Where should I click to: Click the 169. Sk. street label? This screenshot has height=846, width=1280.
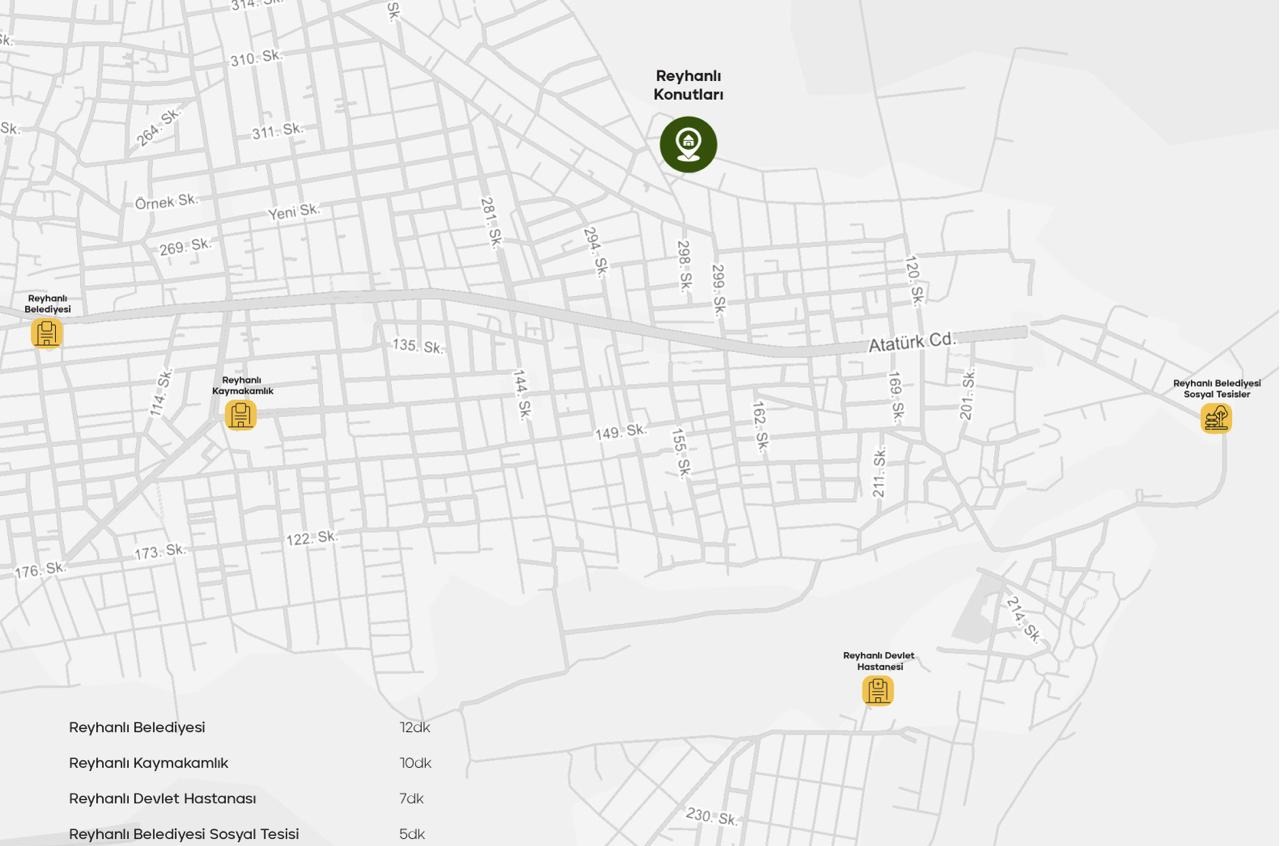[x=896, y=396]
